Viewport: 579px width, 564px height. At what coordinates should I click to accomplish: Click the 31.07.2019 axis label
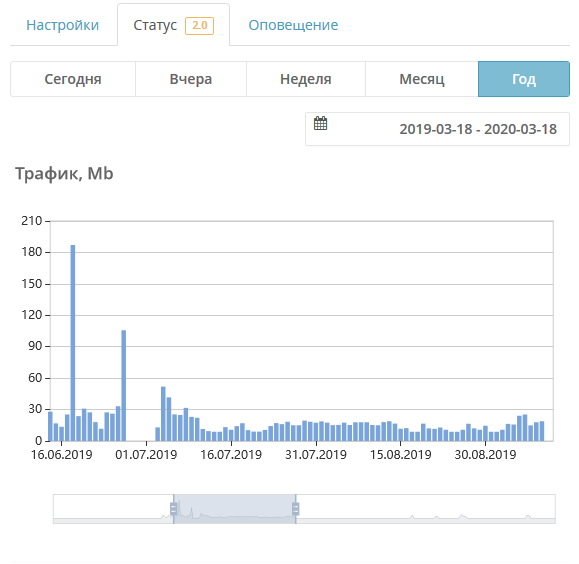(316, 454)
